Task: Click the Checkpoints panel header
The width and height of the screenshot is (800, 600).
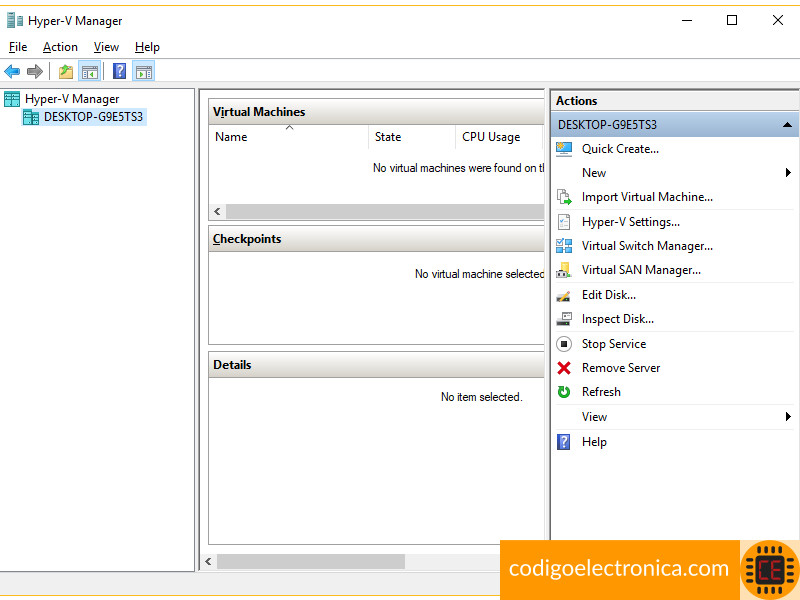Action: 376,239
